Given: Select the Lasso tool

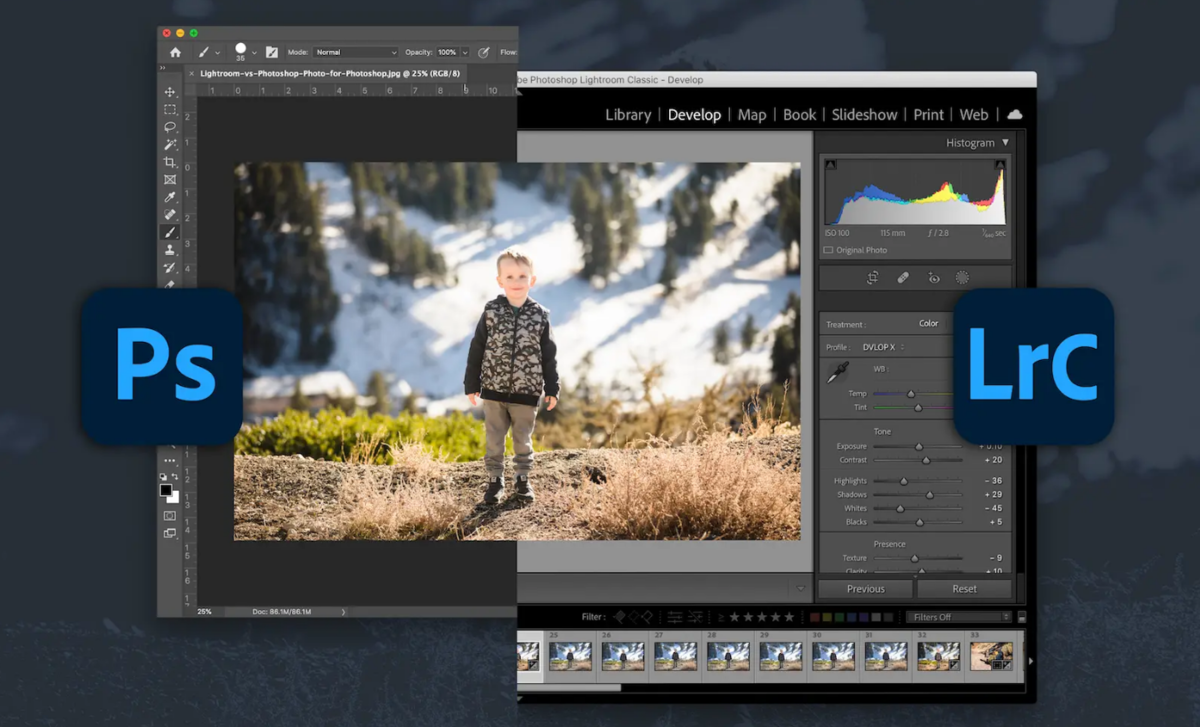Looking at the screenshot, I should 170,127.
